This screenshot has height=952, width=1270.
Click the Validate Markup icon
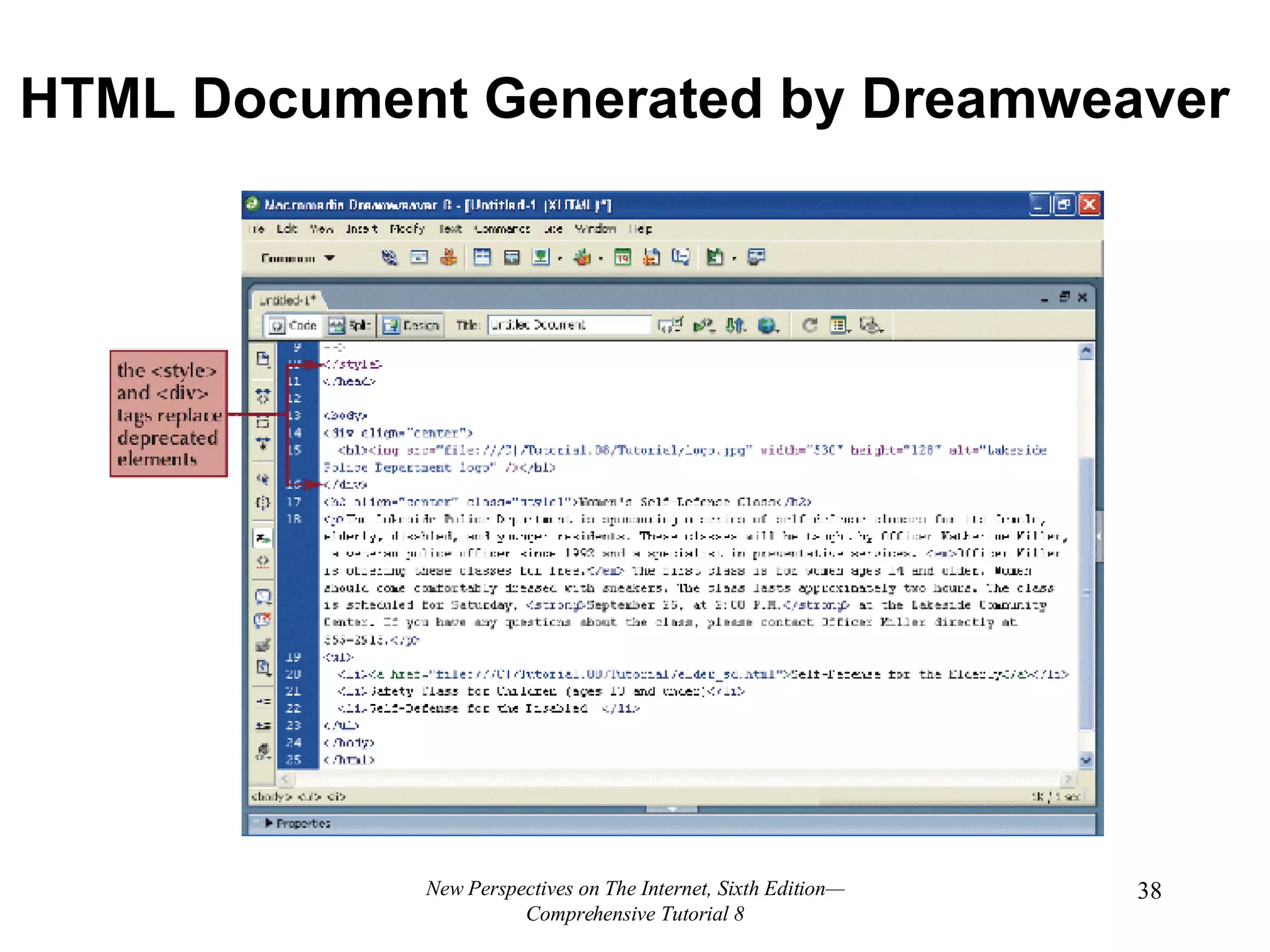point(704,325)
